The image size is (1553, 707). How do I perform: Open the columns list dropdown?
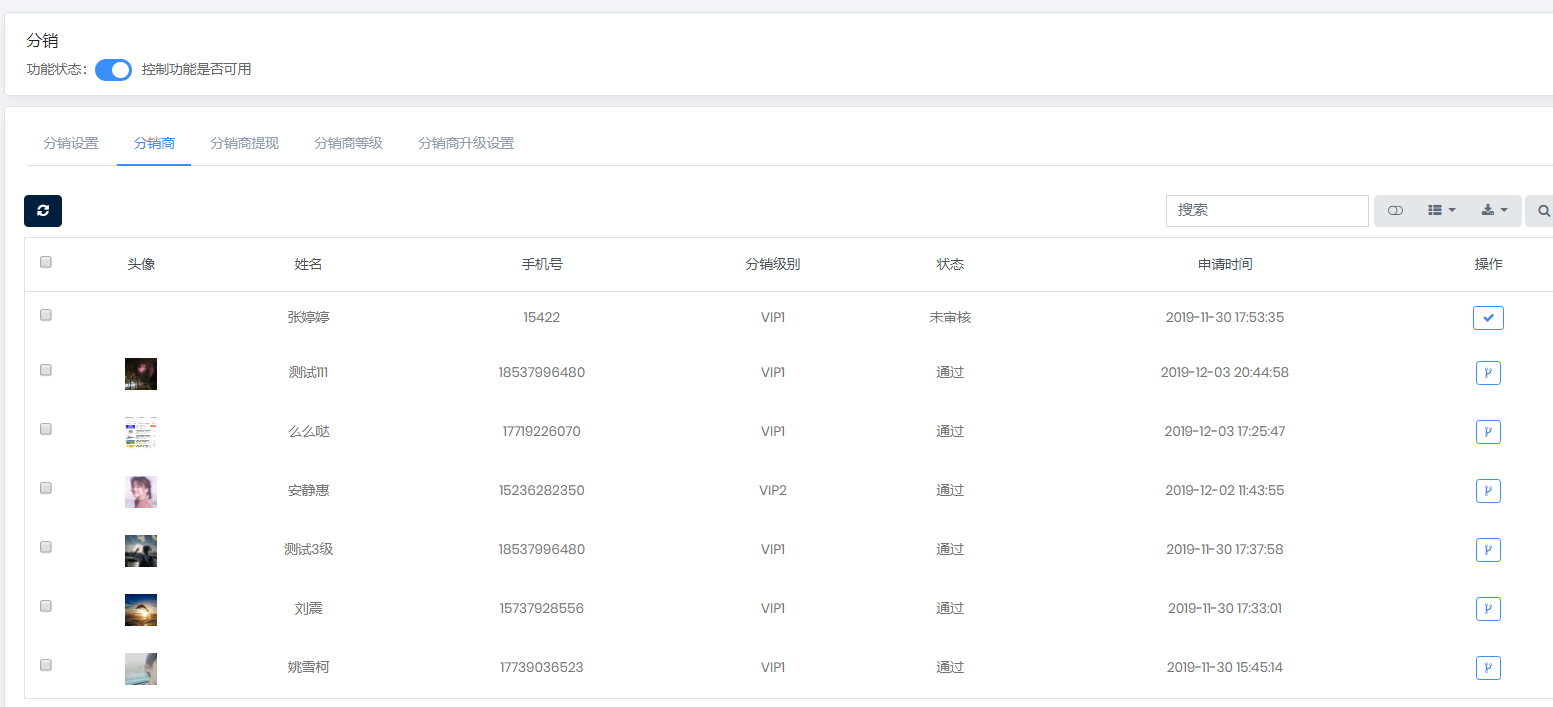click(x=1441, y=211)
